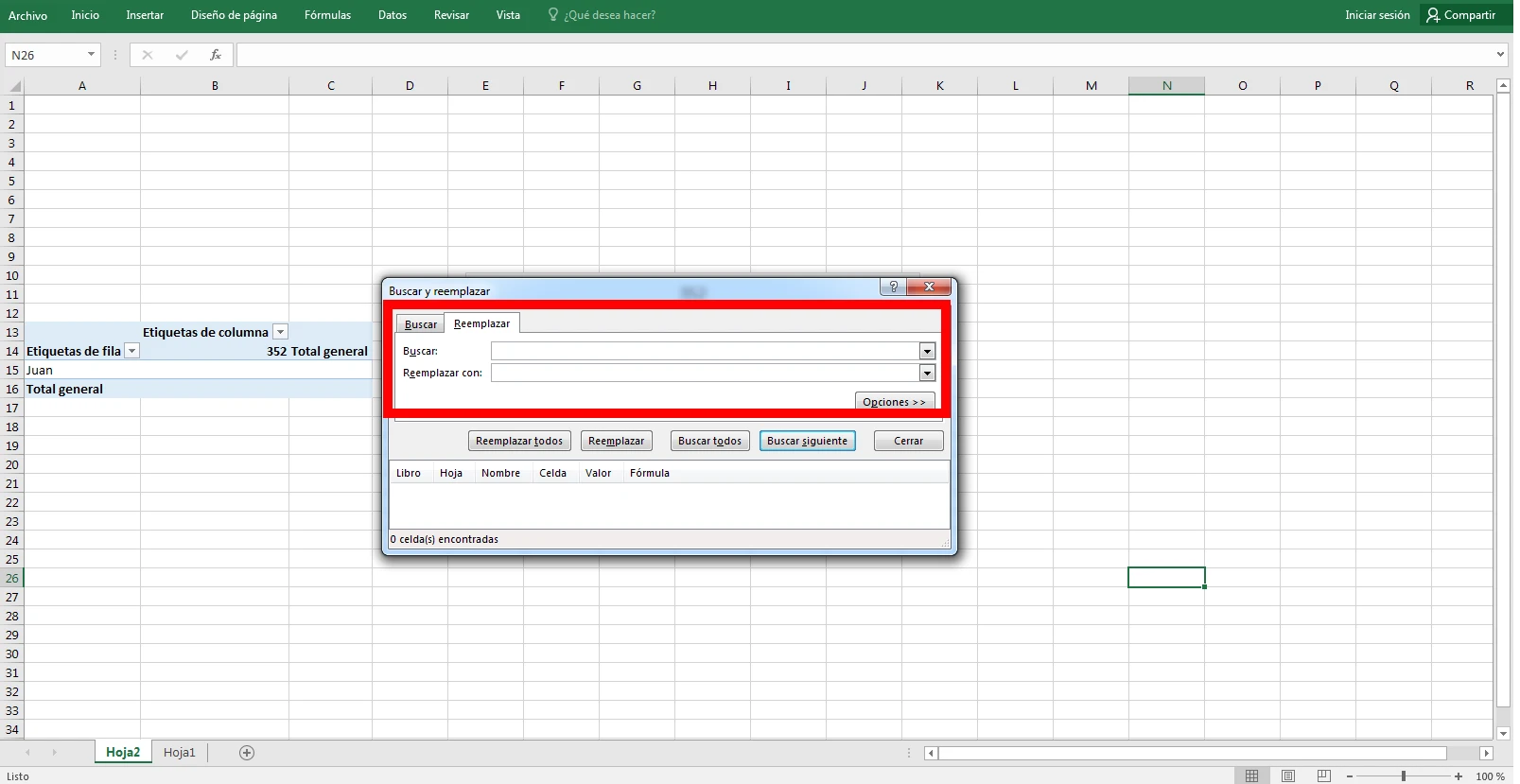Image resolution: width=1520 pixels, height=784 pixels.
Task: Switch to the Hoja1 sheet tab
Action: click(x=179, y=753)
